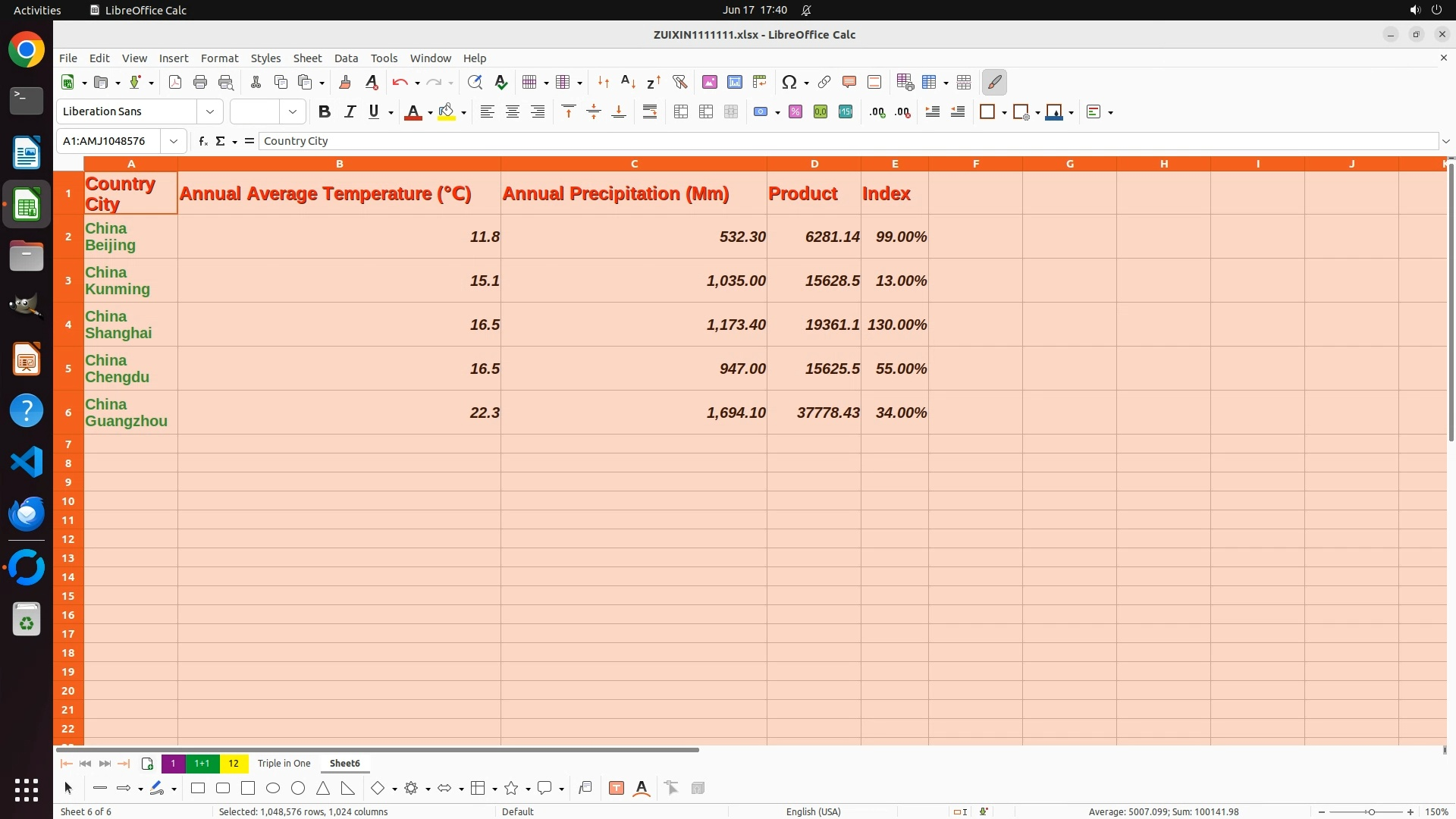The image size is (1456, 819).
Task: Click column B header
Action: point(339,164)
